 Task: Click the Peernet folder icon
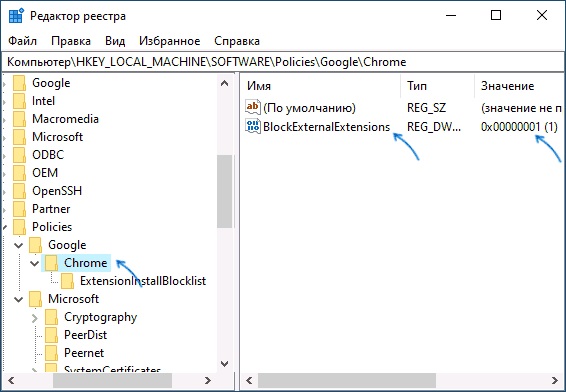click(51, 353)
